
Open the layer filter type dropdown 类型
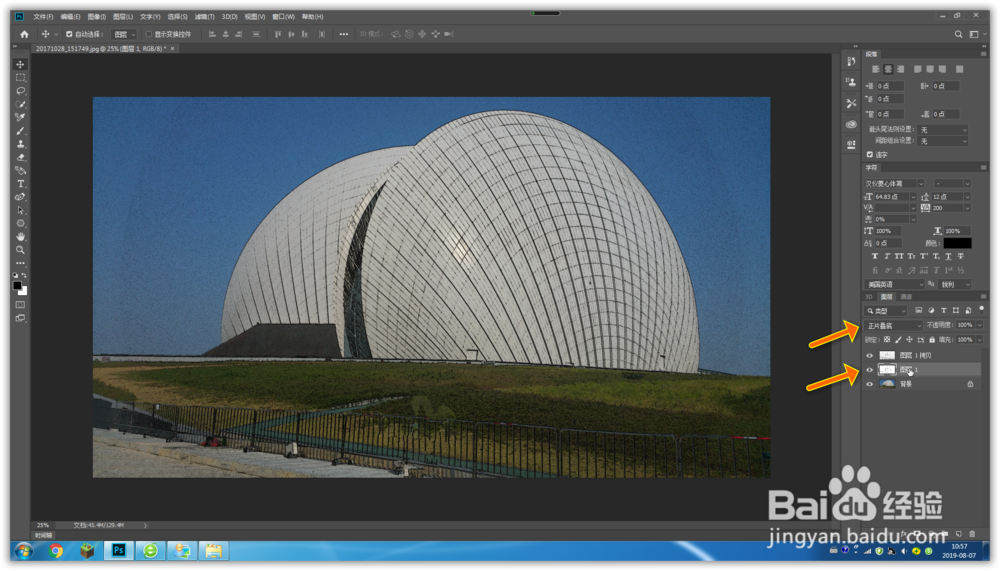[x=886, y=311]
